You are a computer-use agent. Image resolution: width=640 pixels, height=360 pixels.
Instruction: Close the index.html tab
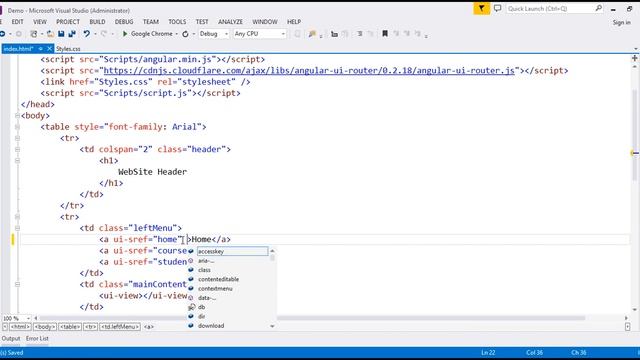point(49,49)
